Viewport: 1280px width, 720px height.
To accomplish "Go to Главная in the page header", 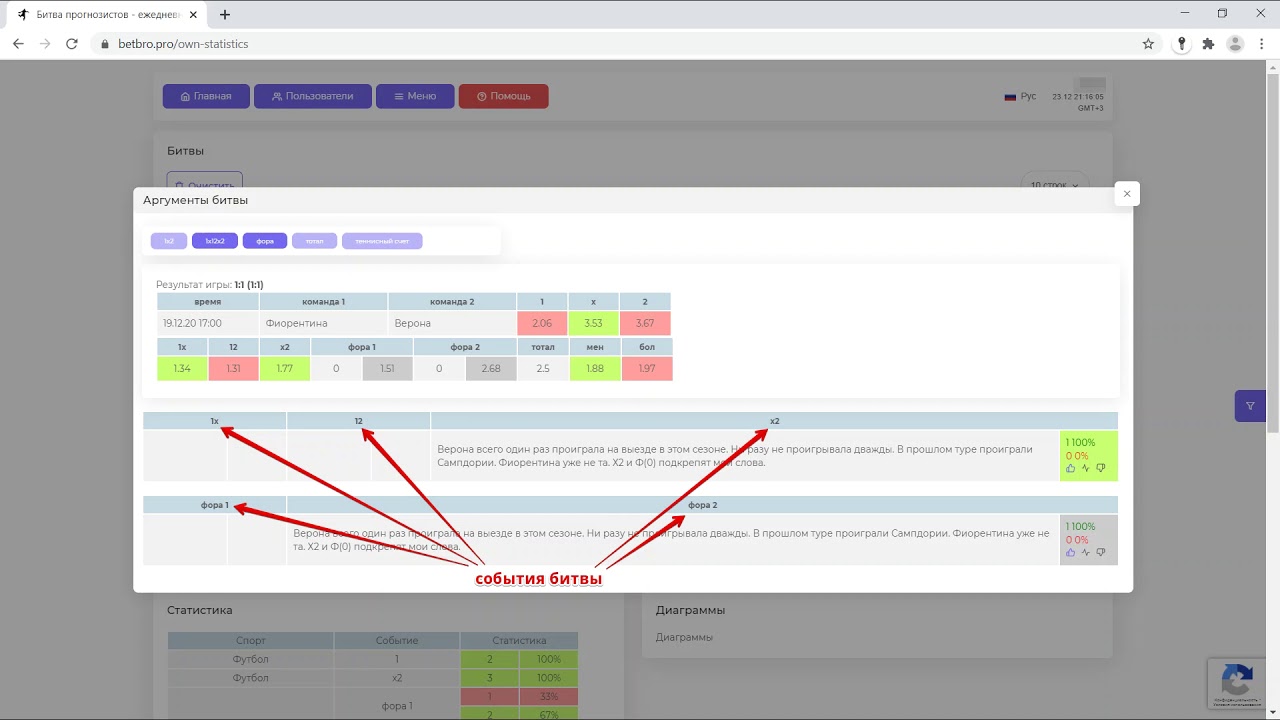I will (206, 96).
